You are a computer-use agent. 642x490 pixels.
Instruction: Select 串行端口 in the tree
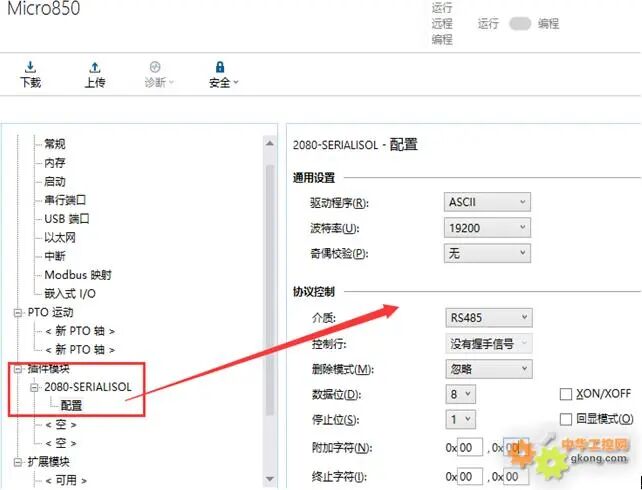tap(65, 200)
